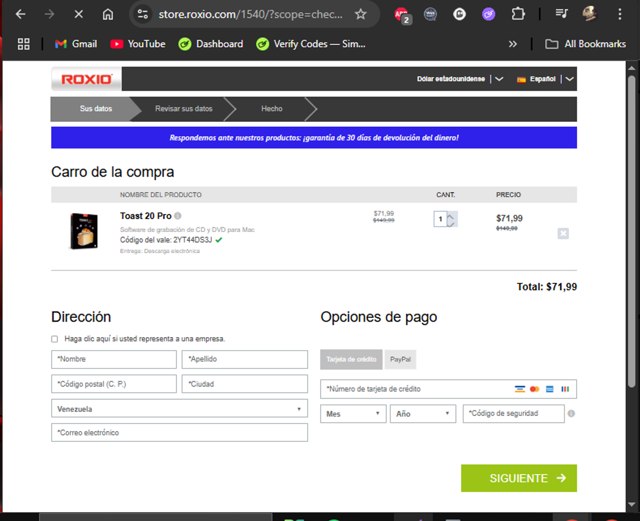Check the represents a company checkbox
This screenshot has width=640, height=521.
pos(55,339)
